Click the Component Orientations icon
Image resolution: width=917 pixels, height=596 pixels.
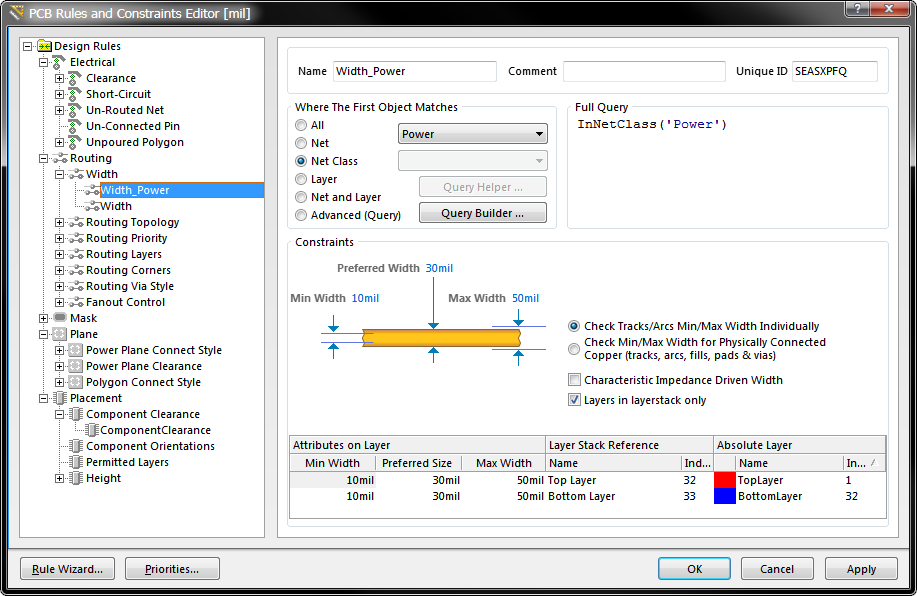coord(75,446)
